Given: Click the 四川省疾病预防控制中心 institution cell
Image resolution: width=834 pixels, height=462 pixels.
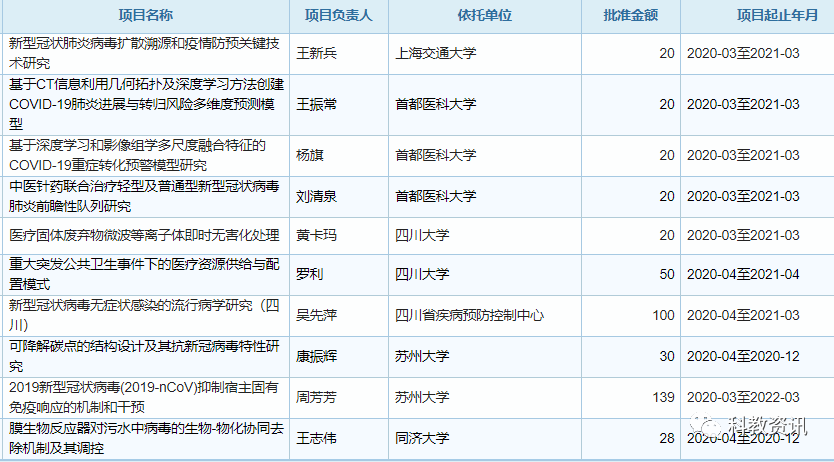Looking at the screenshot, I should pos(469,315).
